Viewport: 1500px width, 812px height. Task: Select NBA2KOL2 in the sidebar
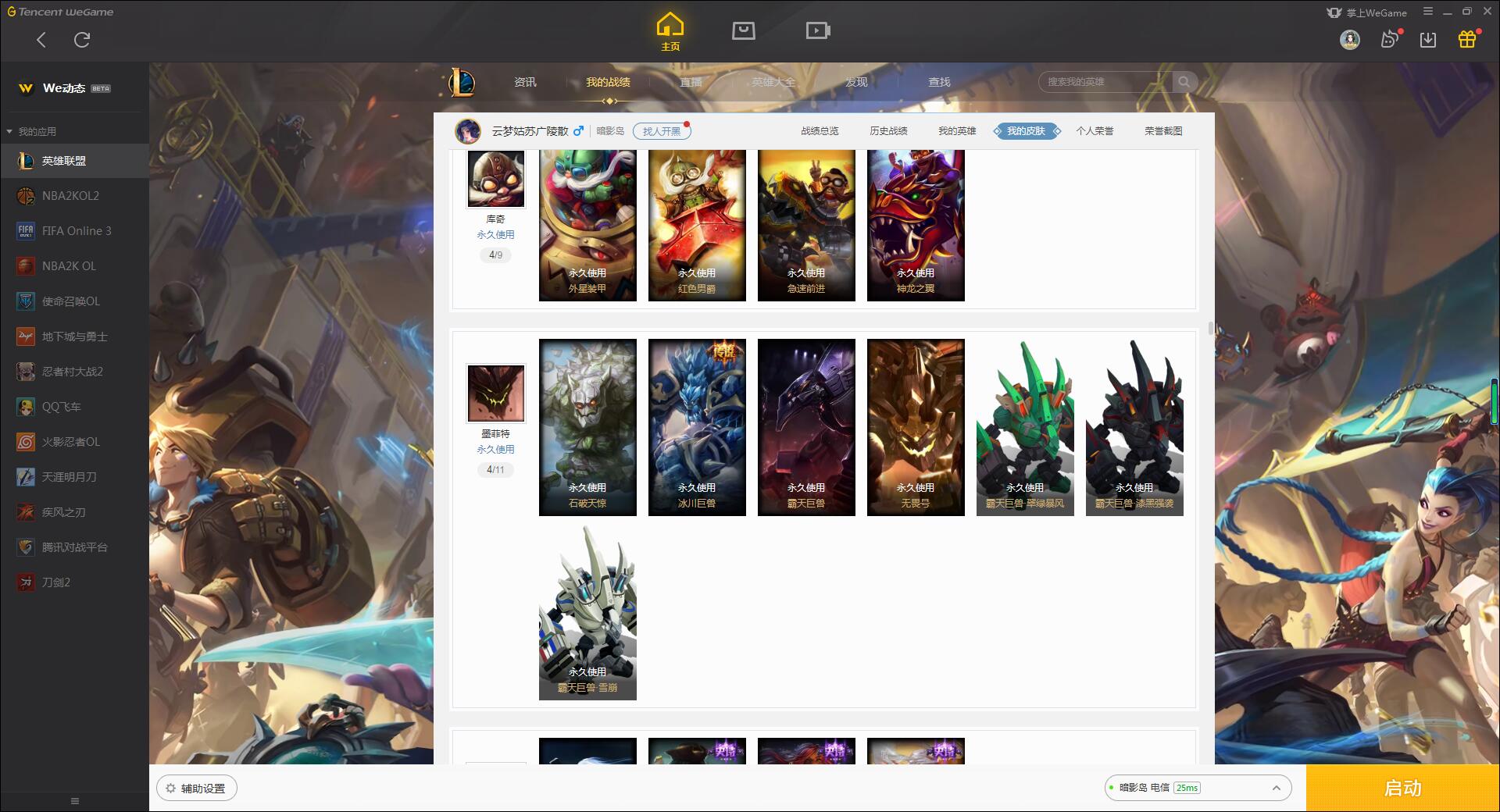74,196
